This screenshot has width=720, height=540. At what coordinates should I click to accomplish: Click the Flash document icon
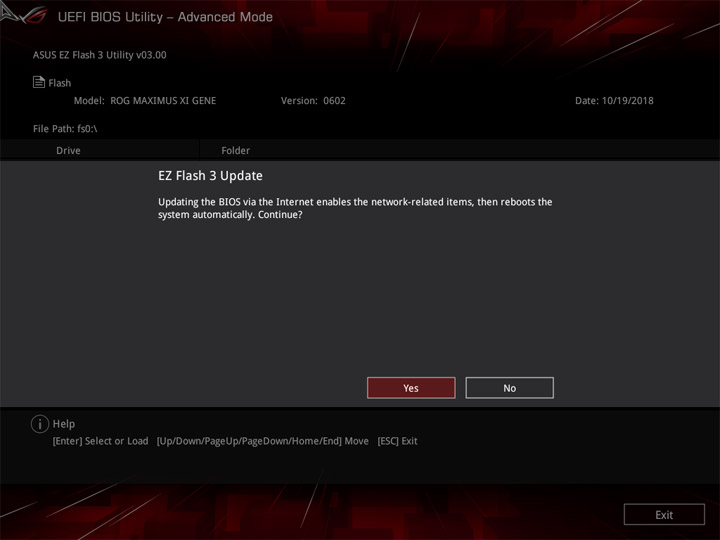point(39,82)
